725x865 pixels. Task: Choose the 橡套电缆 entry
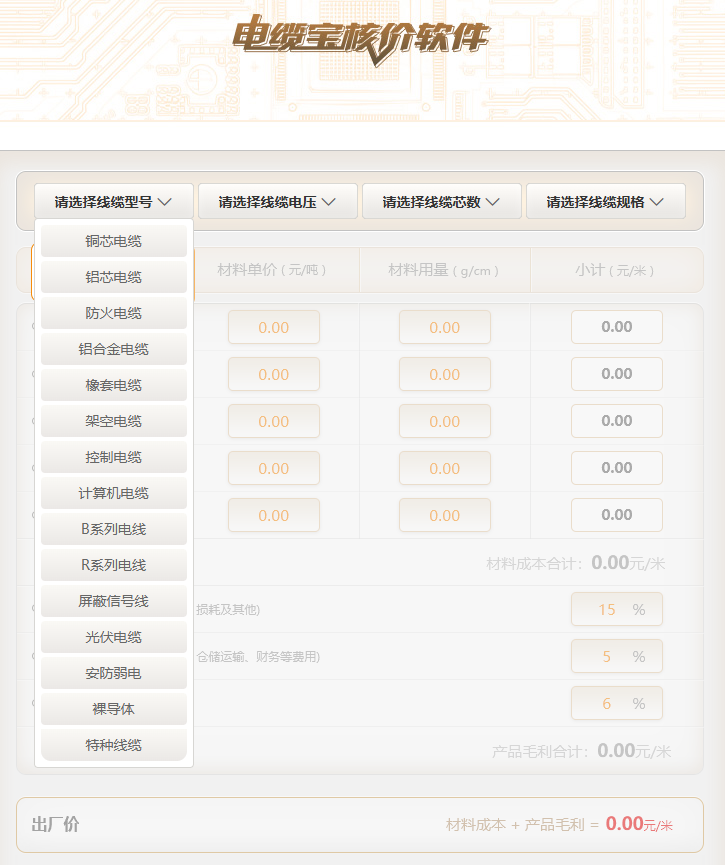(114, 385)
